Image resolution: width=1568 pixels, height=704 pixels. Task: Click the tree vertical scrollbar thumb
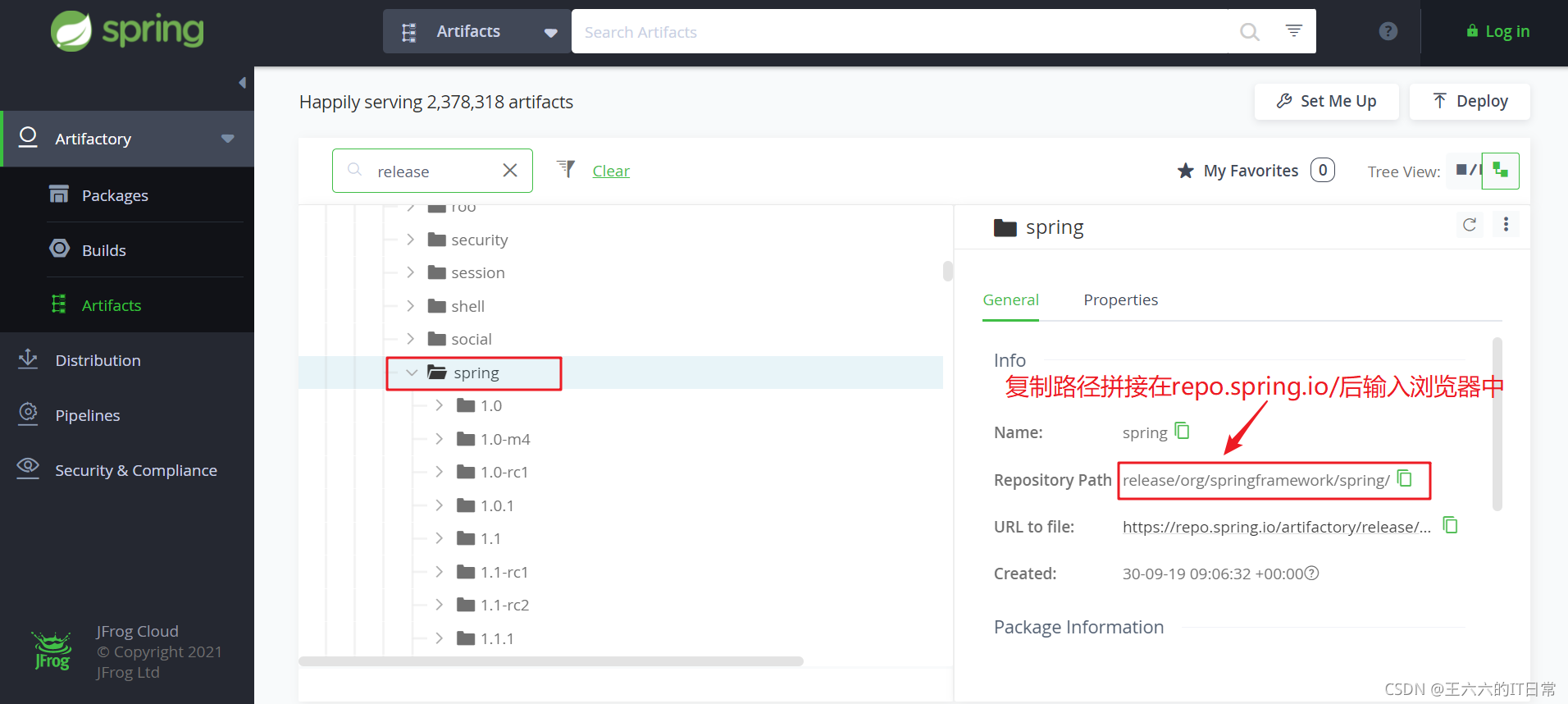(948, 271)
